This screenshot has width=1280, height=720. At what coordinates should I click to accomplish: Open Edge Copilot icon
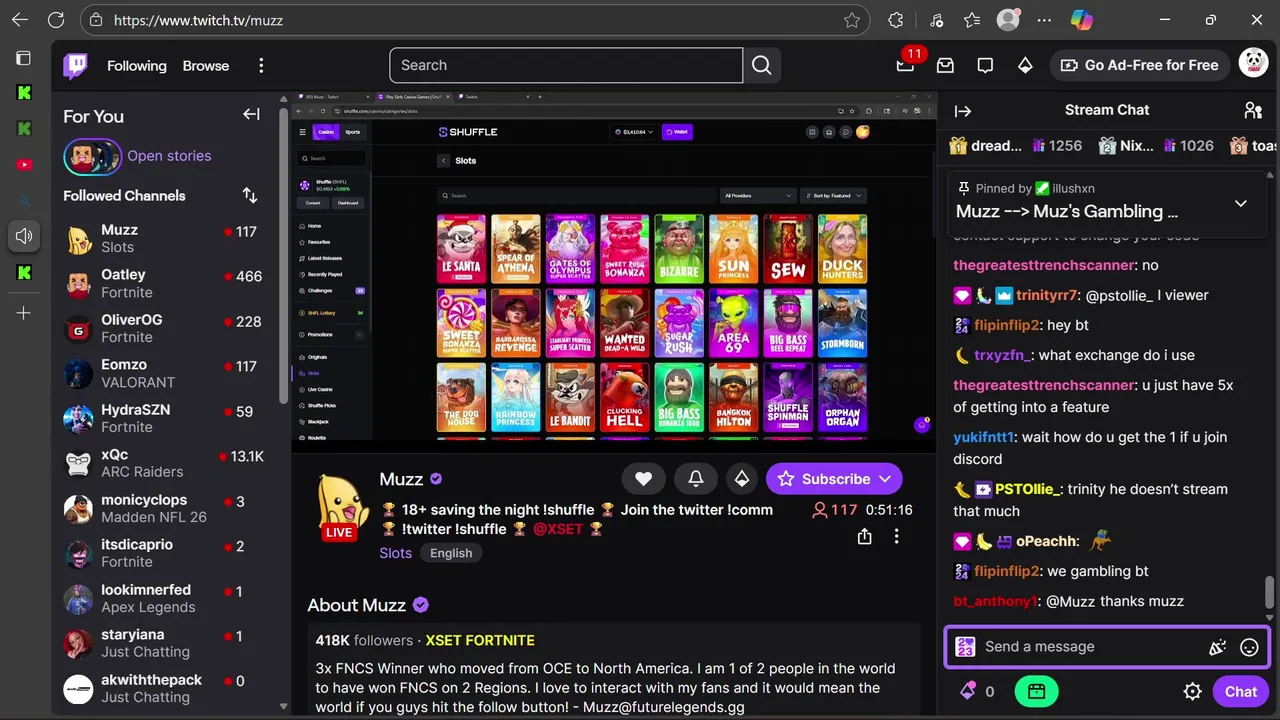coord(1081,20)
